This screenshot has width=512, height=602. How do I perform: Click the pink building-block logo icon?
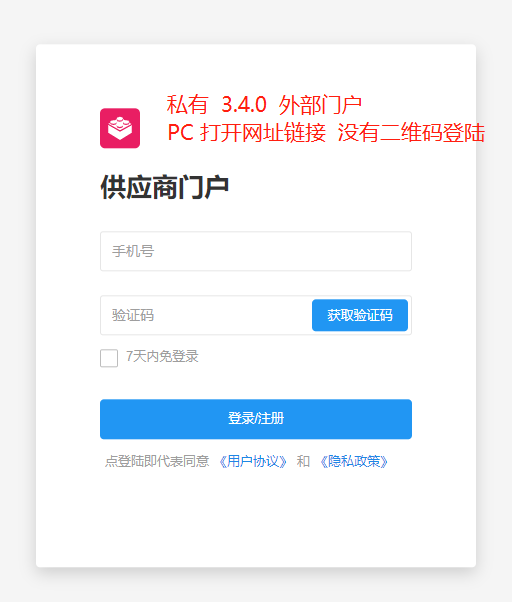pos(120,128)
